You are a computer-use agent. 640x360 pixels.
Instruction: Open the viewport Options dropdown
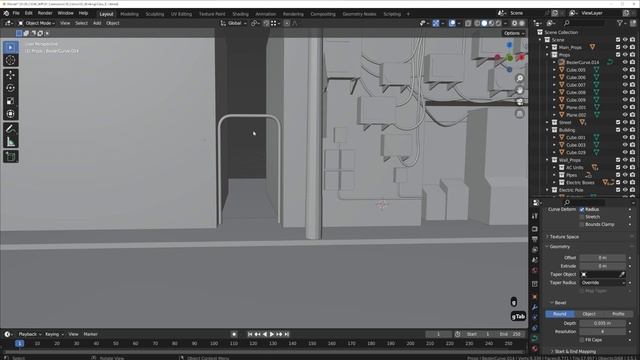click(x=513, y=33)
